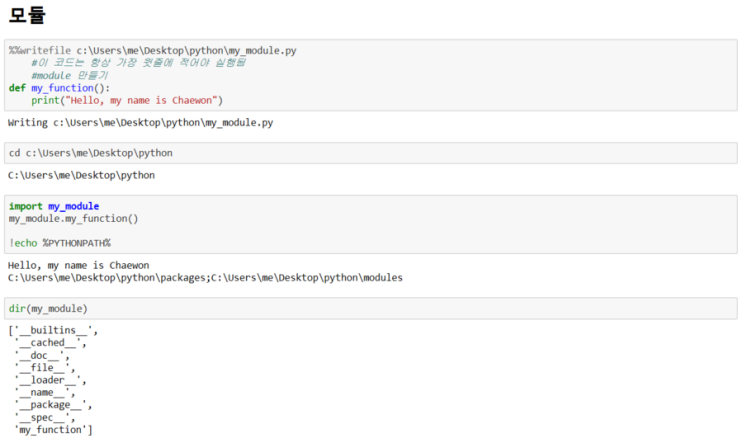Click the 'my_module.my_function()' call line
Screen dimensions: 743x443
coord(74,218)
